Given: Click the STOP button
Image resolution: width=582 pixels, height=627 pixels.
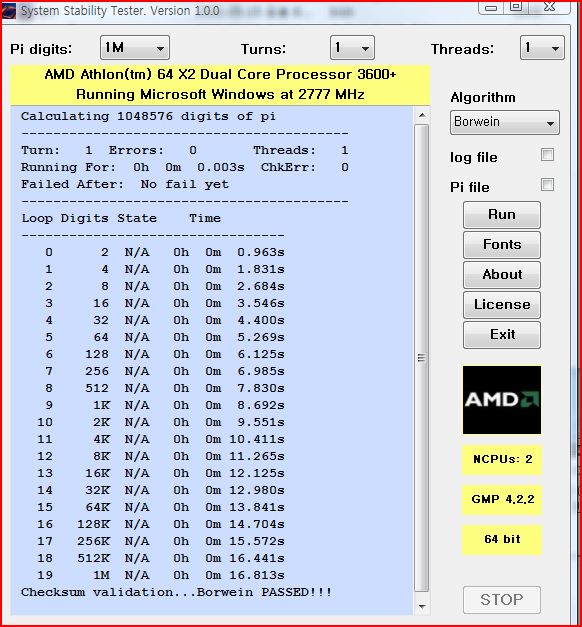Looking at the screenshot, I should click(502, 599).
